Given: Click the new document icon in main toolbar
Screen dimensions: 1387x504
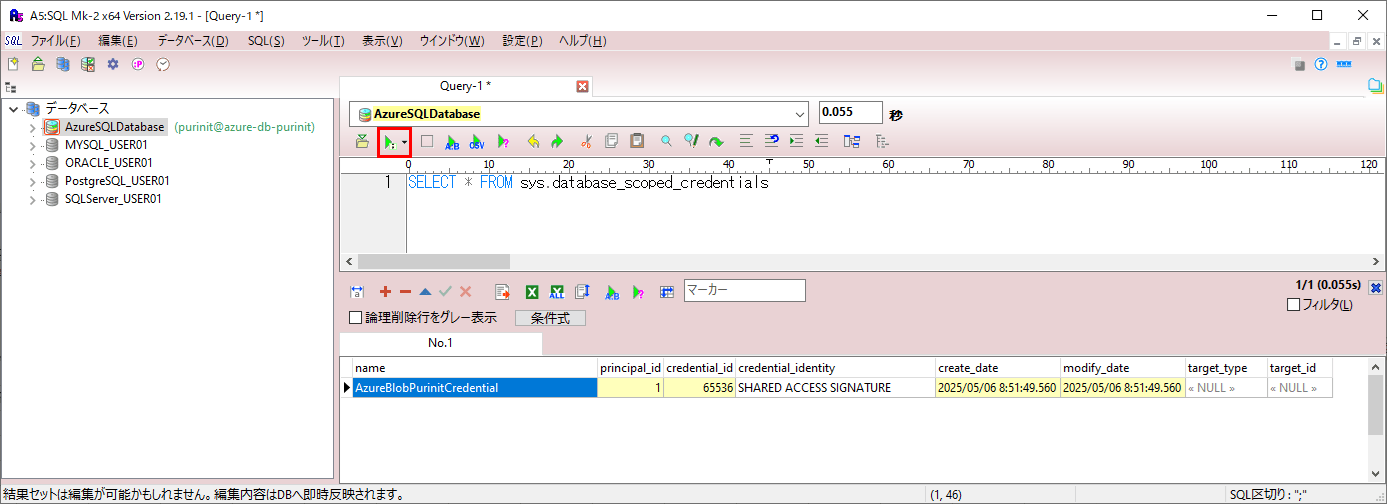Looking at the screenshot, I should (13, 64).
